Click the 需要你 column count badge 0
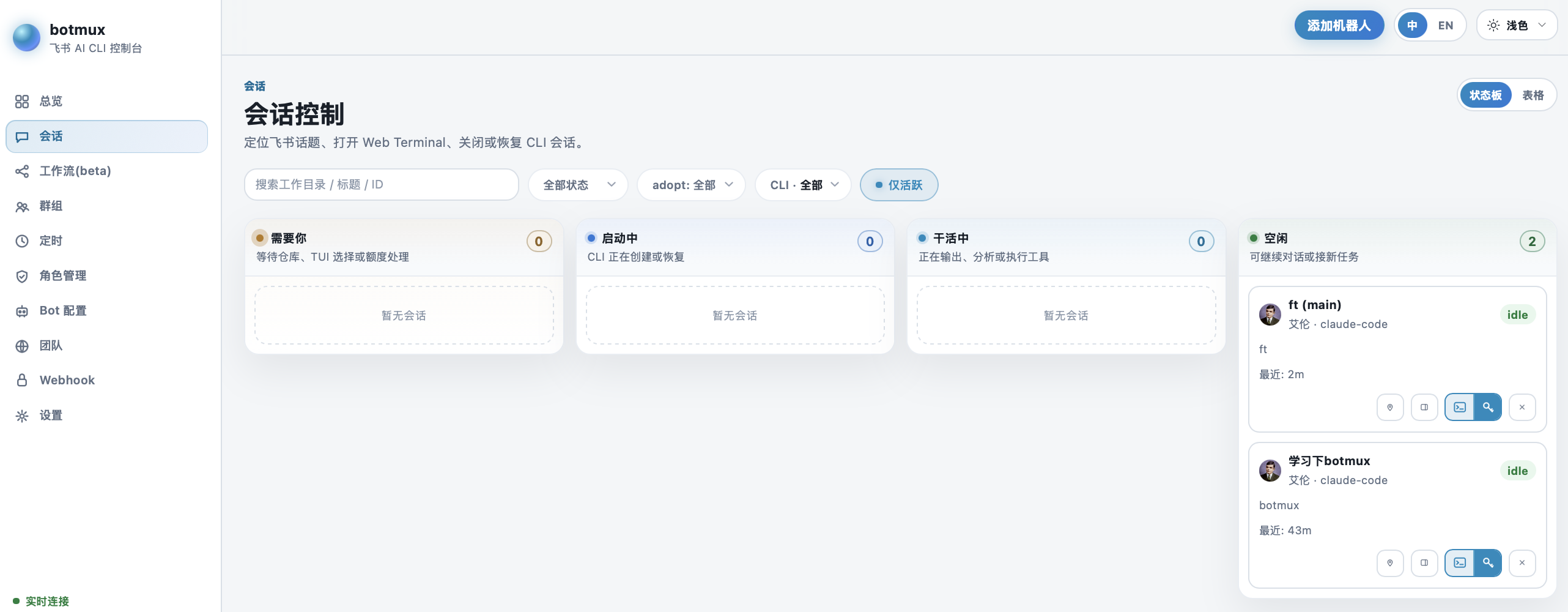The height and width of the screenshot is (612, 1568). (539, 241)
